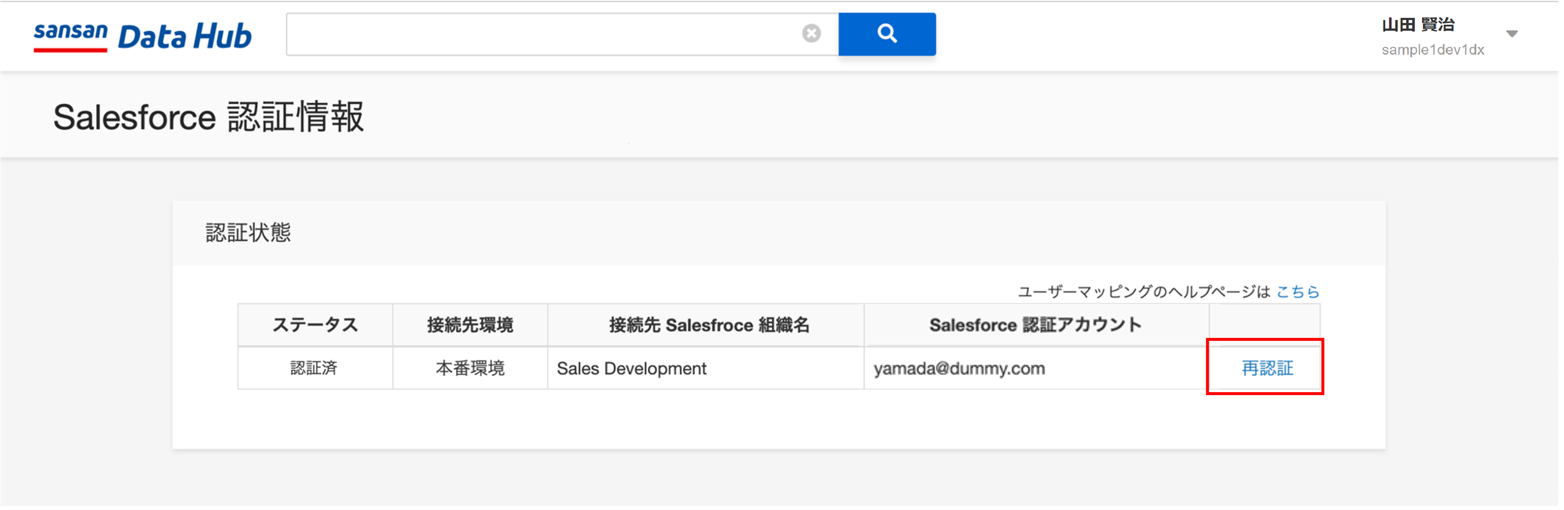Expand the user account dropdown arrow
Screen dimensions: 1564x510
pyautogui.click(x=1512, y=34)
